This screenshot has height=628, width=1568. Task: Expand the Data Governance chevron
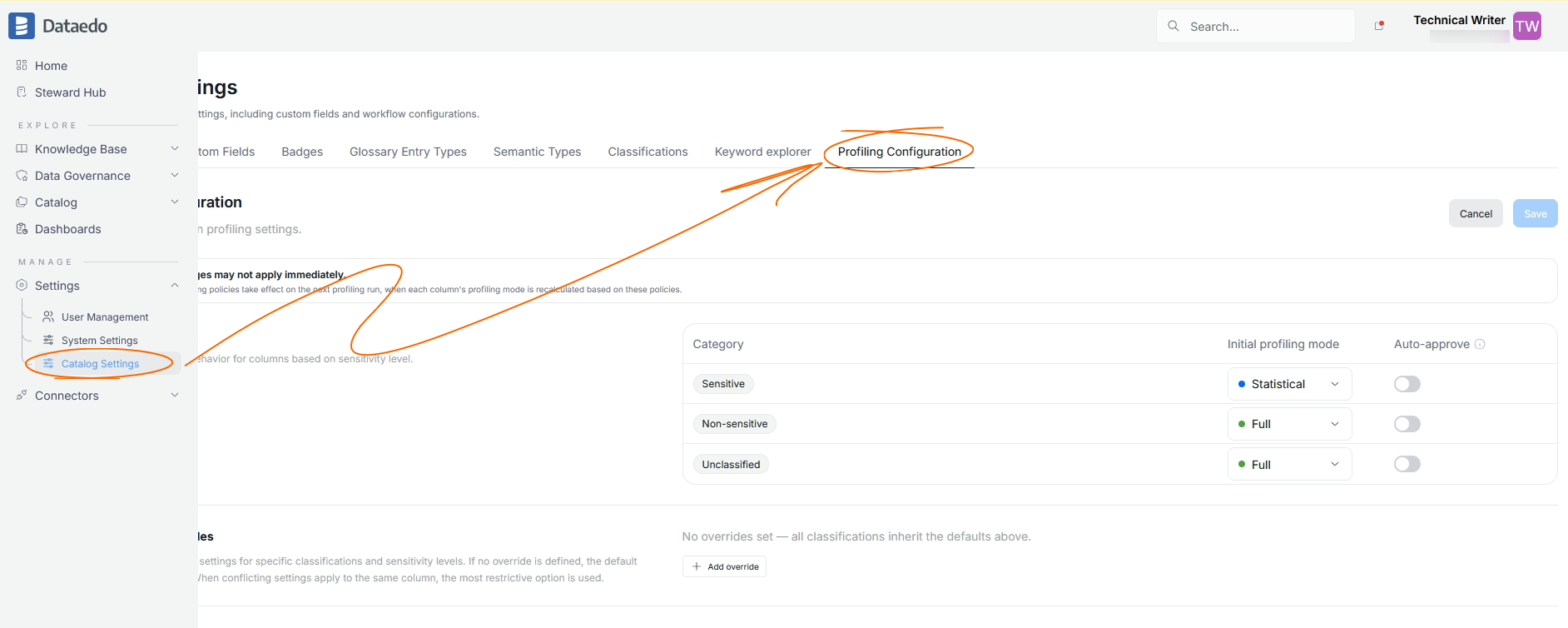pos(175,175)
